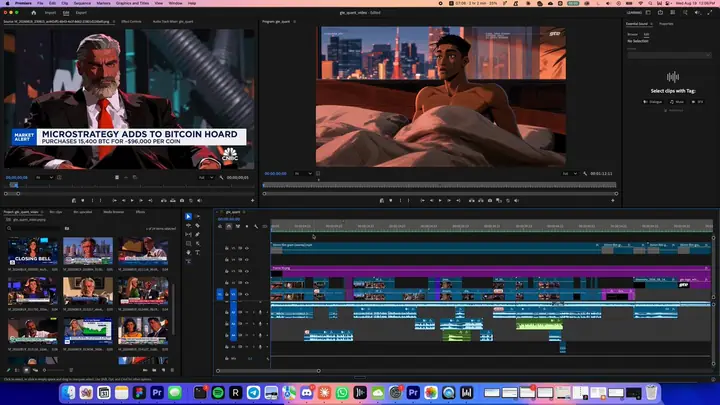Open Program monitor zoom level Fit dropdown

coord(304,174)
